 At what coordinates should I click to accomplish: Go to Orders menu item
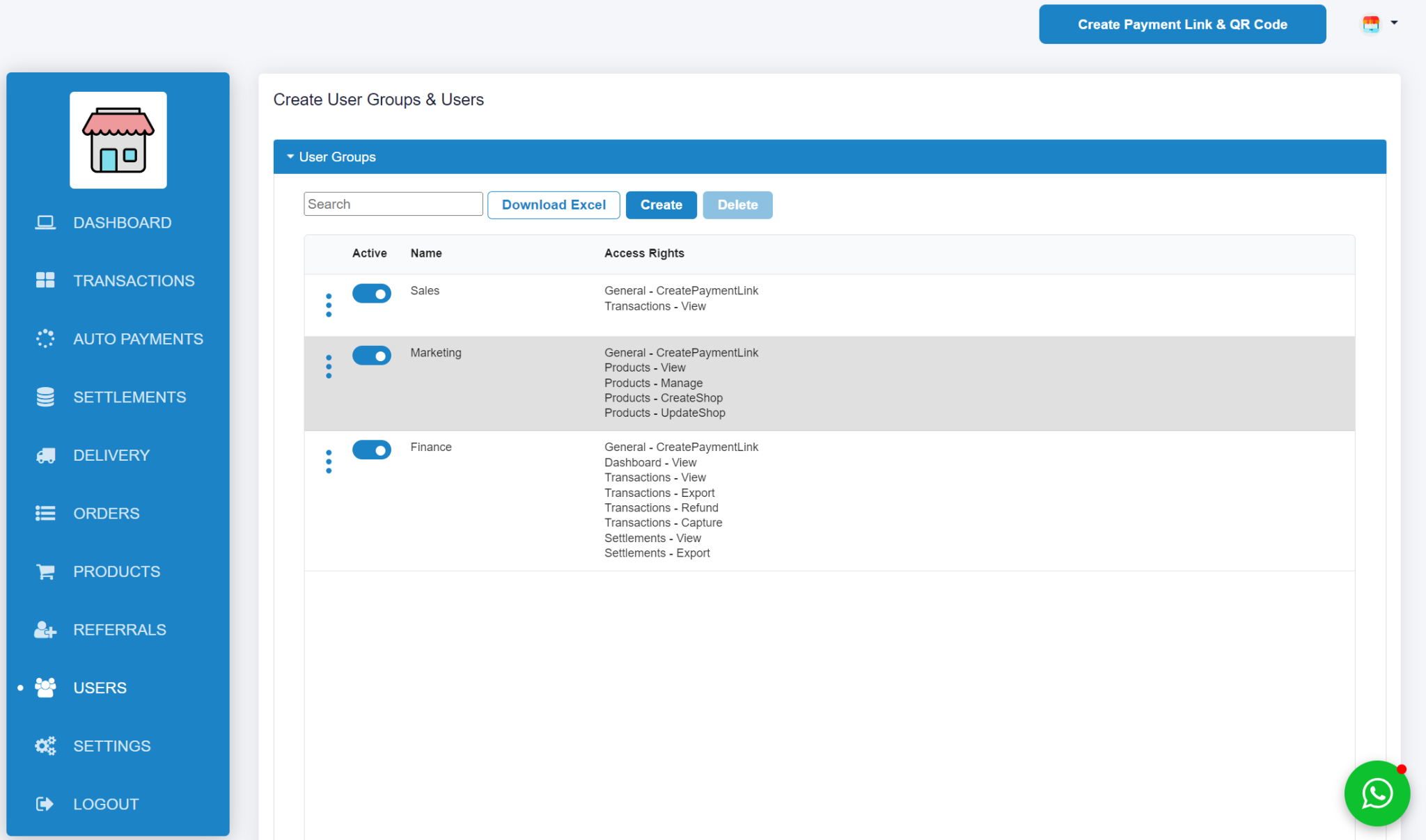pos(106,514)
